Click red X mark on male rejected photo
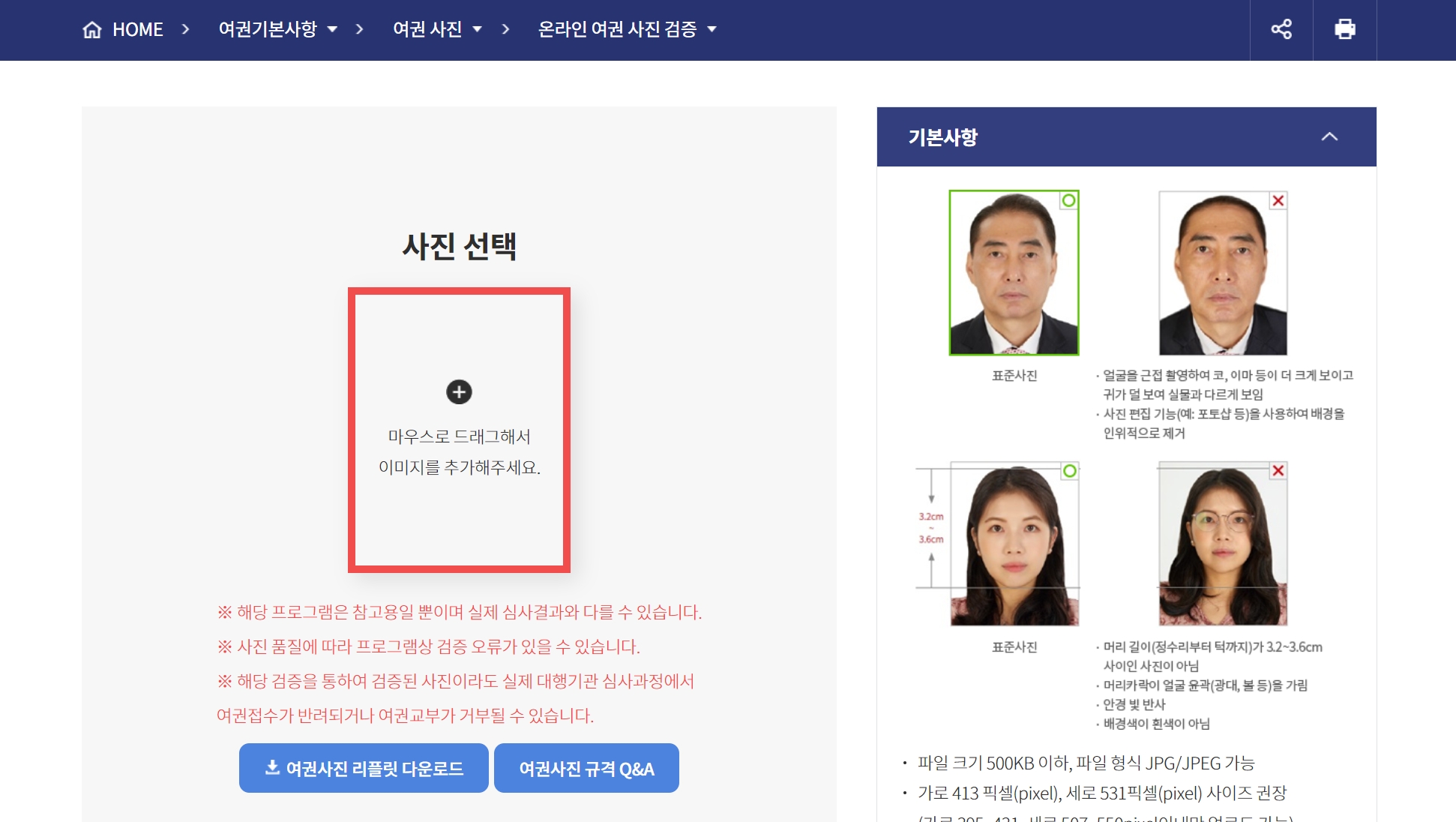The height and width of the screenshot is (822, 1456). coord(1278,200)
